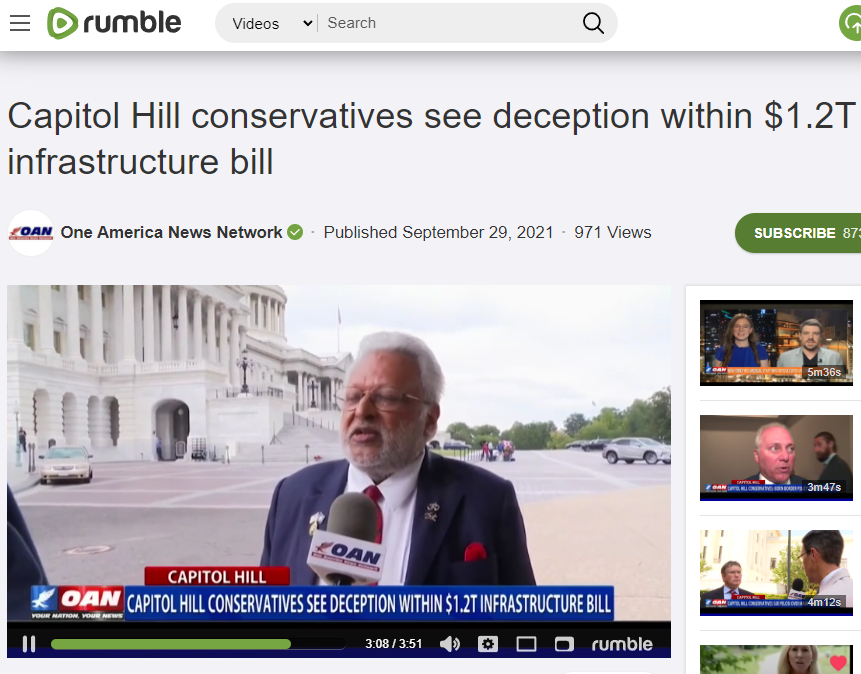This screenshot has width=861, height=674.
Task: Toggle theater mode view
Action: tap(526, 644)
